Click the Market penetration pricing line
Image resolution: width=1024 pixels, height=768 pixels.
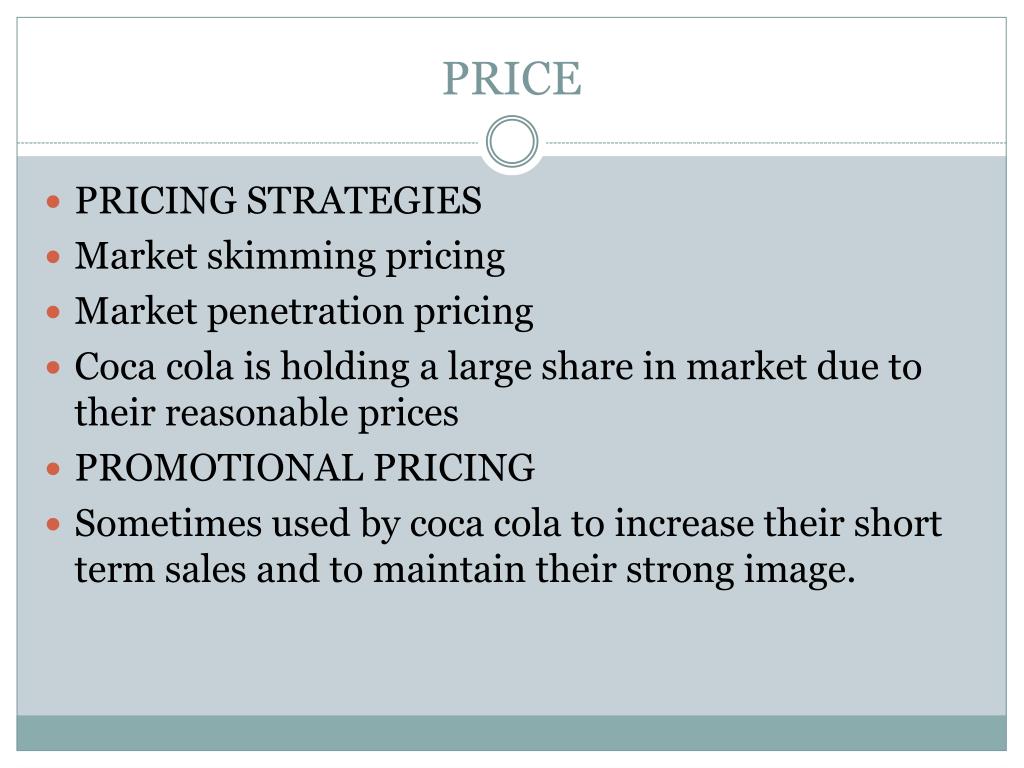tap(304, 312)
